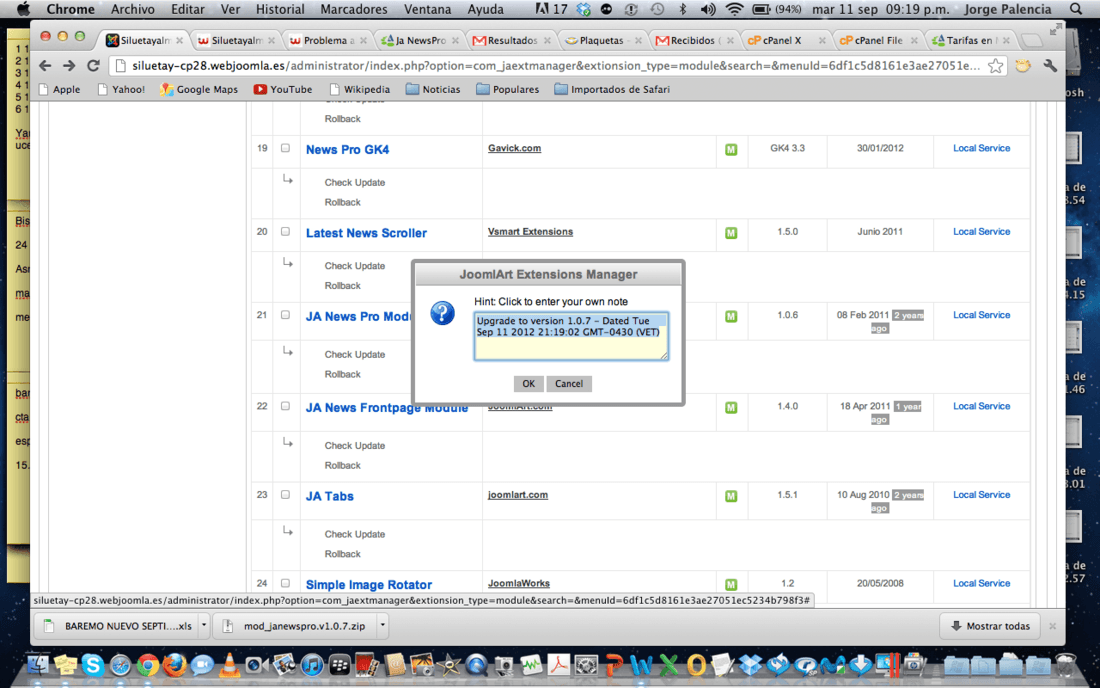
Task: Open Dropbox from the dock
Action: pos(751,665)
